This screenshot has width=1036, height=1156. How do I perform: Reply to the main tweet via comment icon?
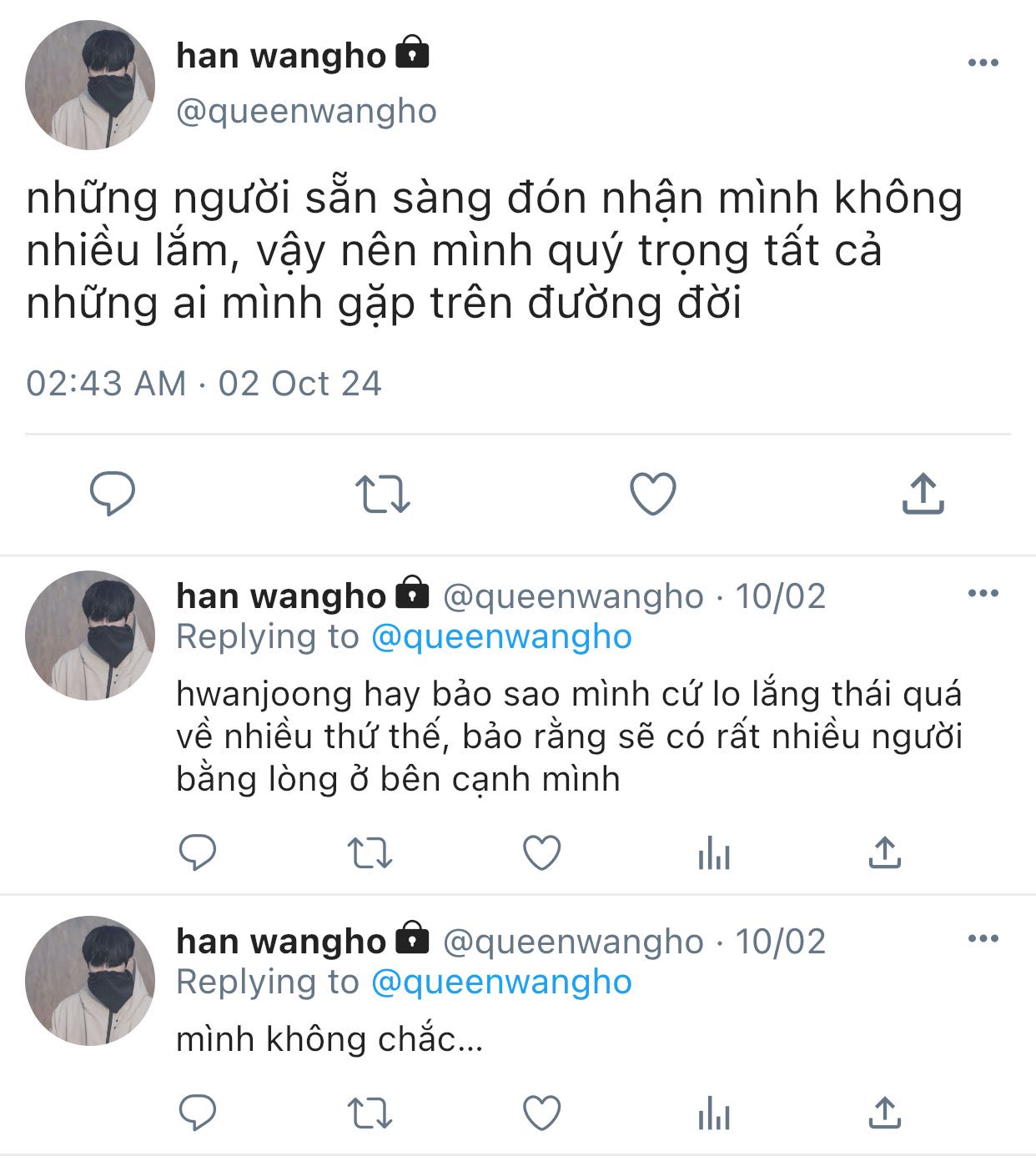point(113,494)
